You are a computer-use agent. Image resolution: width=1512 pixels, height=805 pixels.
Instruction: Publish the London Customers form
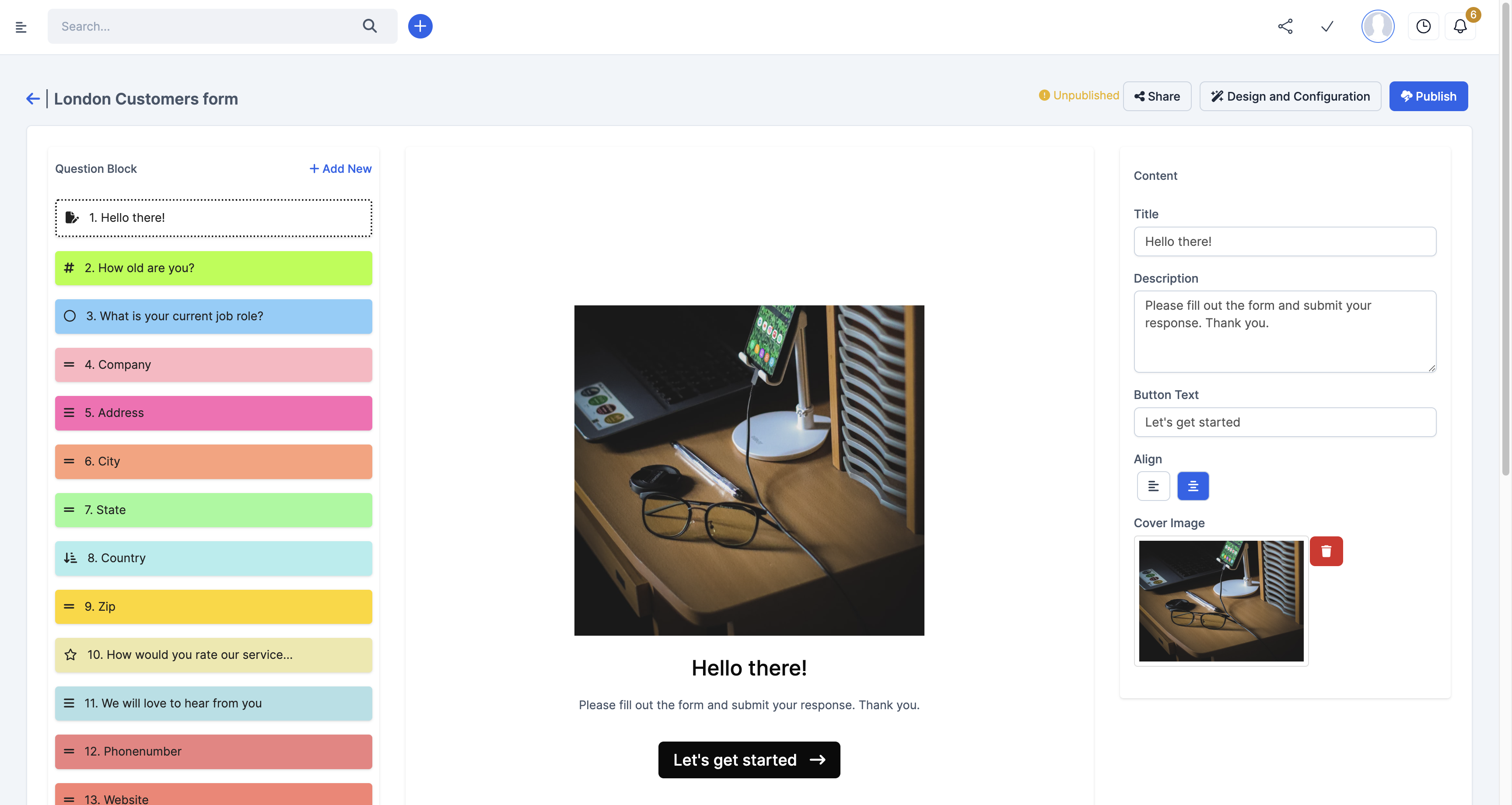coord(1428,96)
